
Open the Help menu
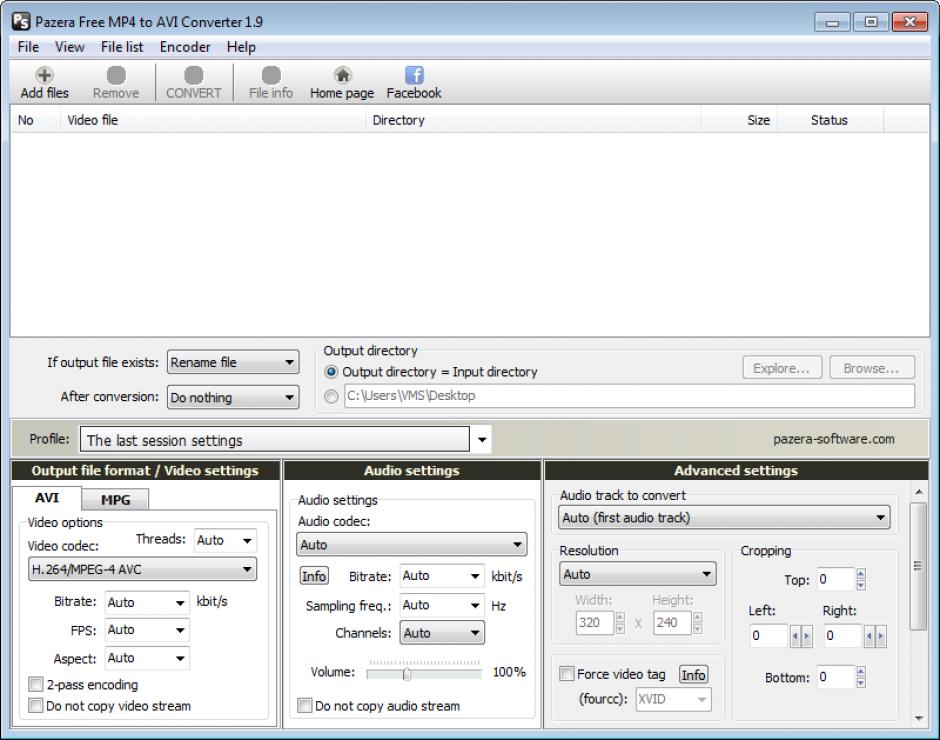point(241,47)
